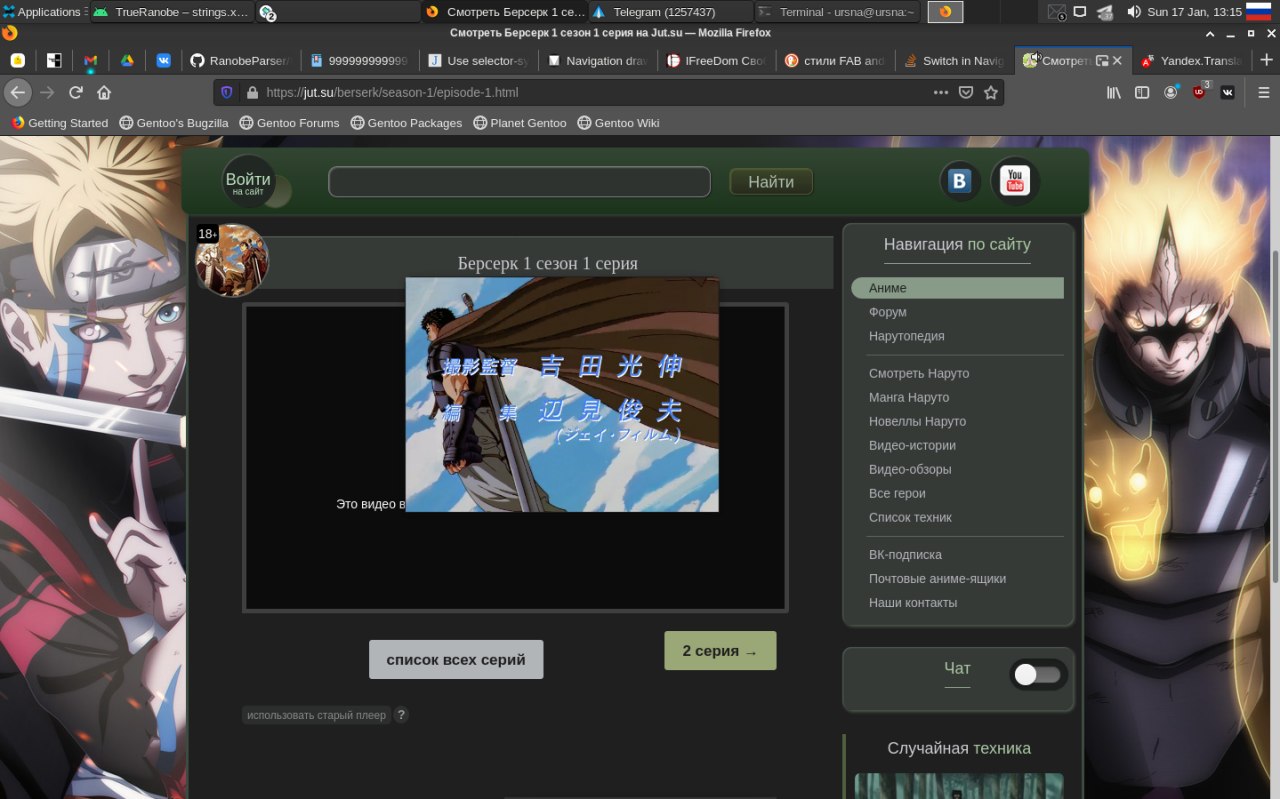The height and width of the screenshot is (799, 1280).
Task: Open the VK social icon on site
Action: tap(961, 181)
